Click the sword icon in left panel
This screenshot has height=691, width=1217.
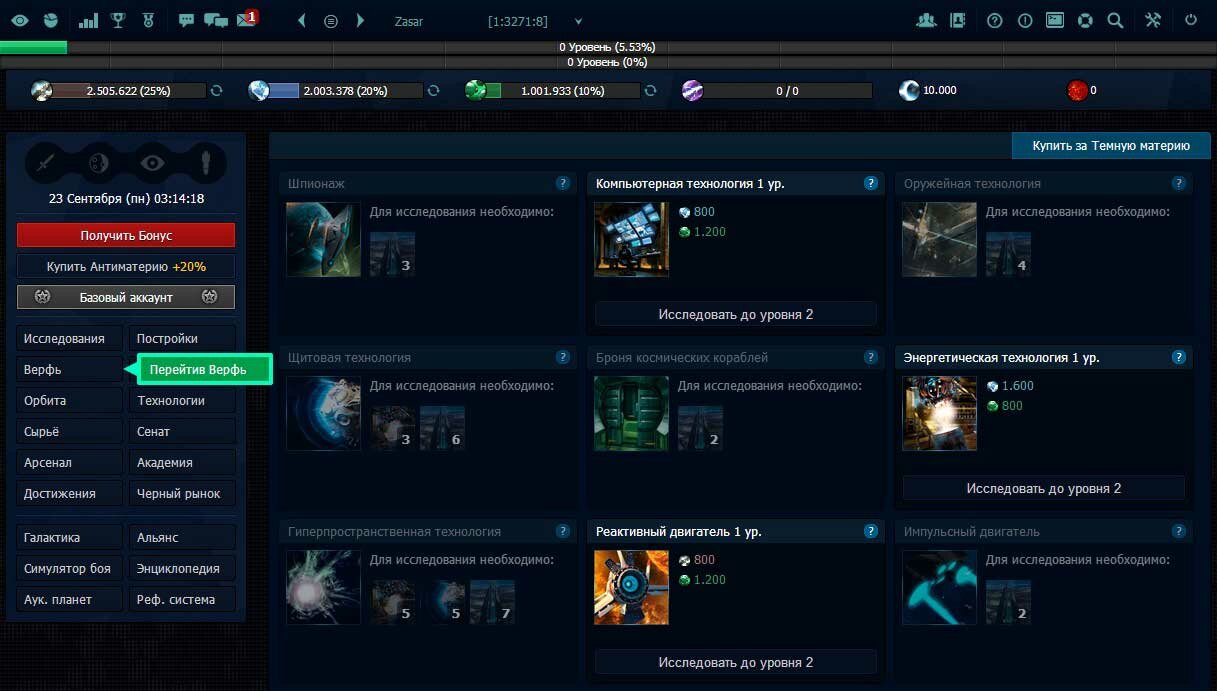coord(45,163)
